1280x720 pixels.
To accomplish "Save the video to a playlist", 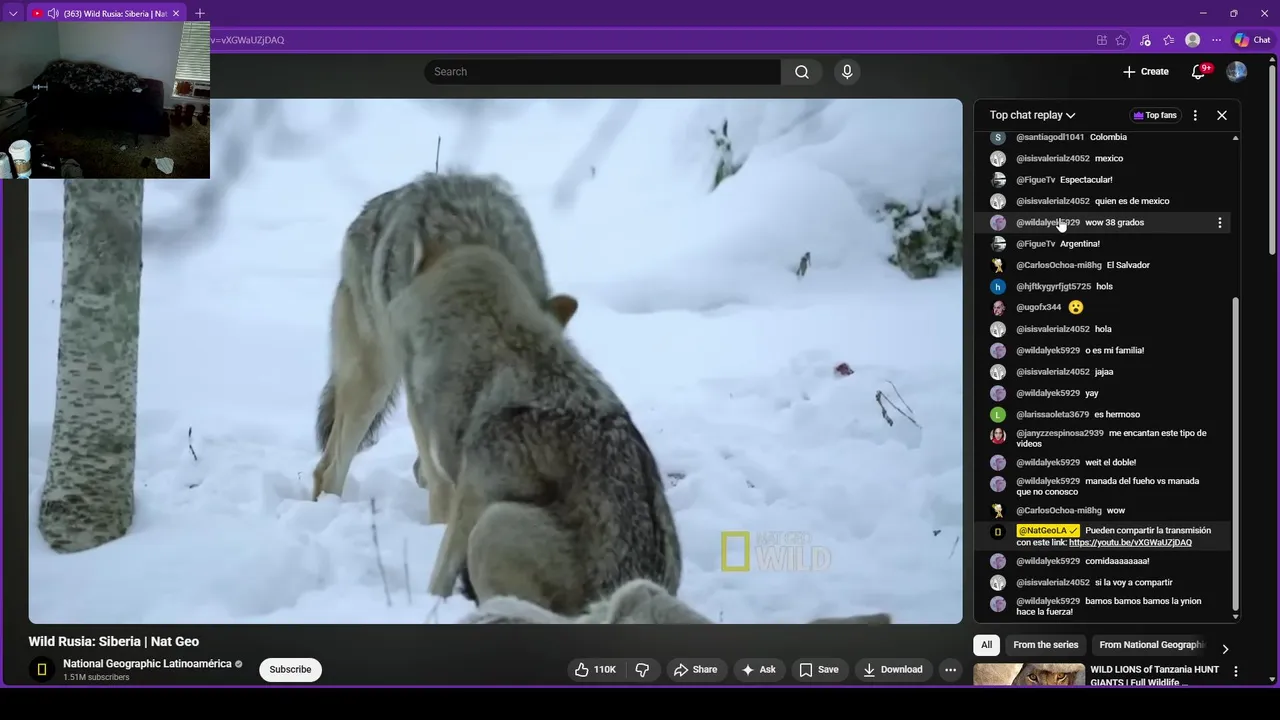I will pos(819,670).
